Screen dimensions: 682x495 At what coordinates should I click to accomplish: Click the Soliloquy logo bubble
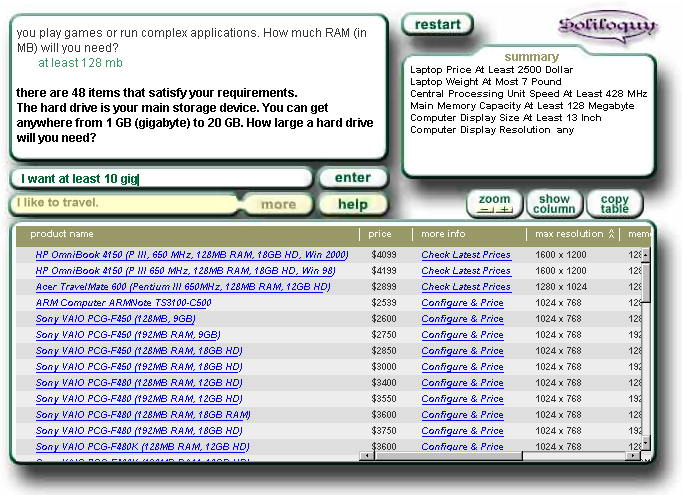point(607,26)
